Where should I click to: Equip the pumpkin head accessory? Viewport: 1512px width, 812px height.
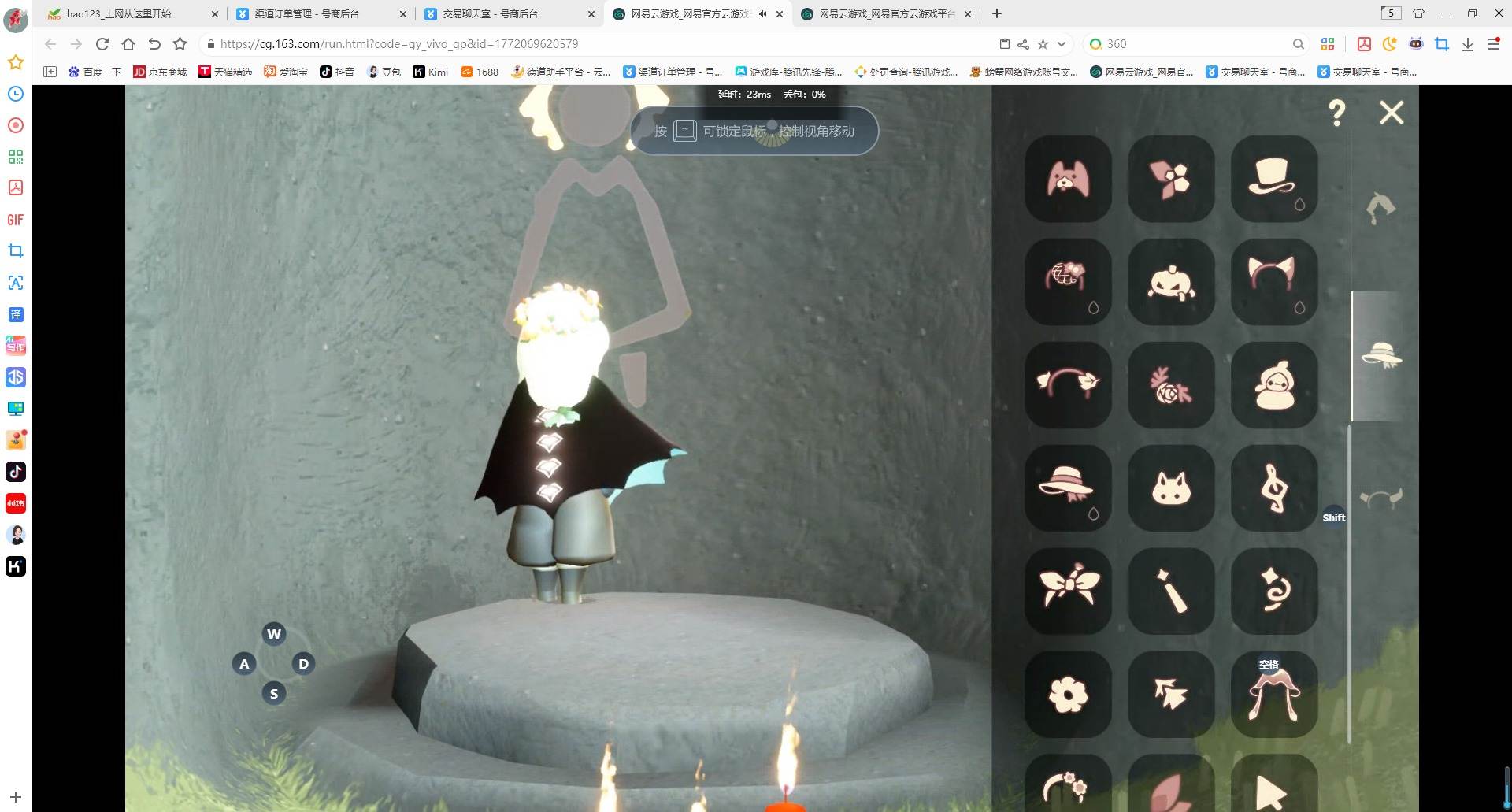(1171, 282)
